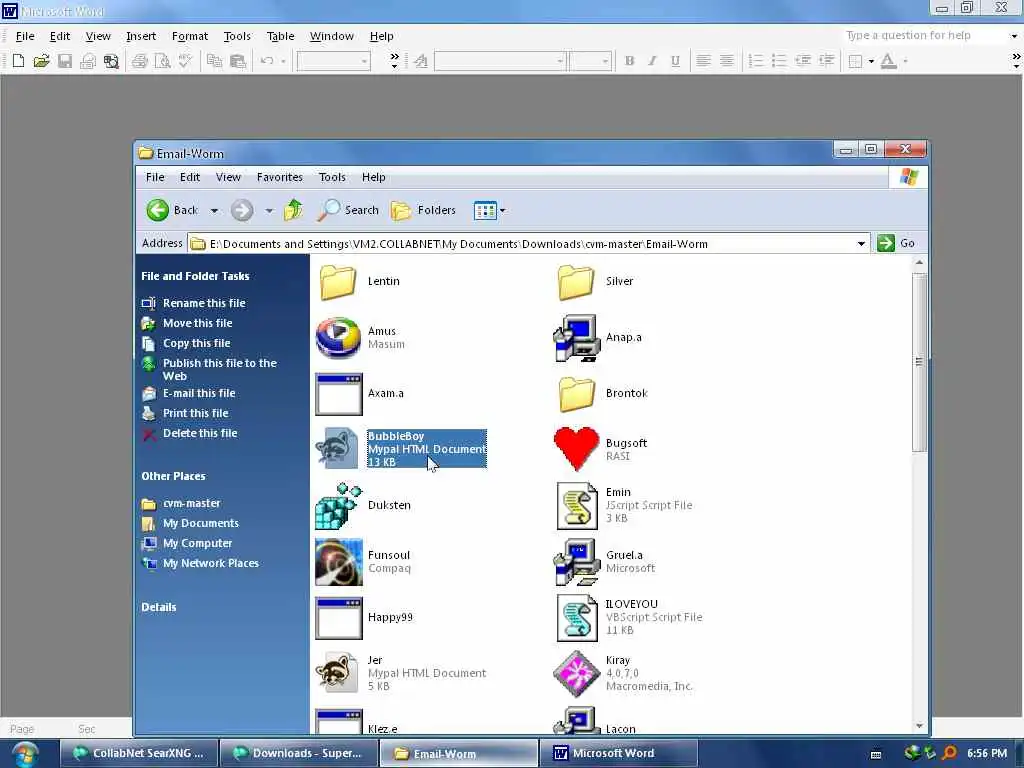Select the Kiray Macromedia icon
1024x768 pixels.
tap(576, 674)
